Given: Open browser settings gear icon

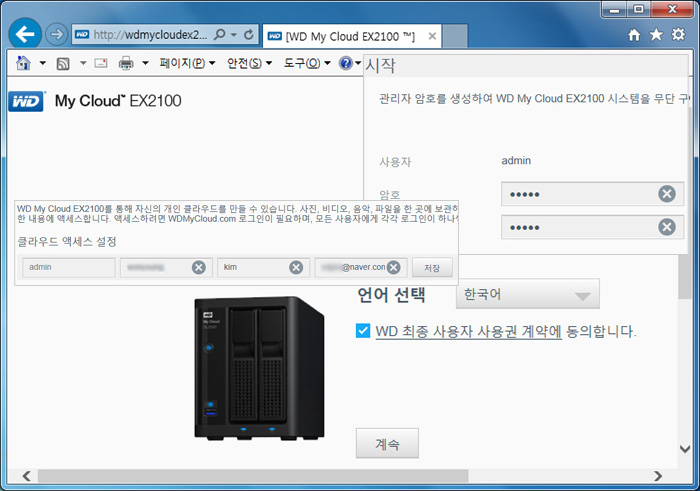Looking at the screenshot, I should point(679,34).
